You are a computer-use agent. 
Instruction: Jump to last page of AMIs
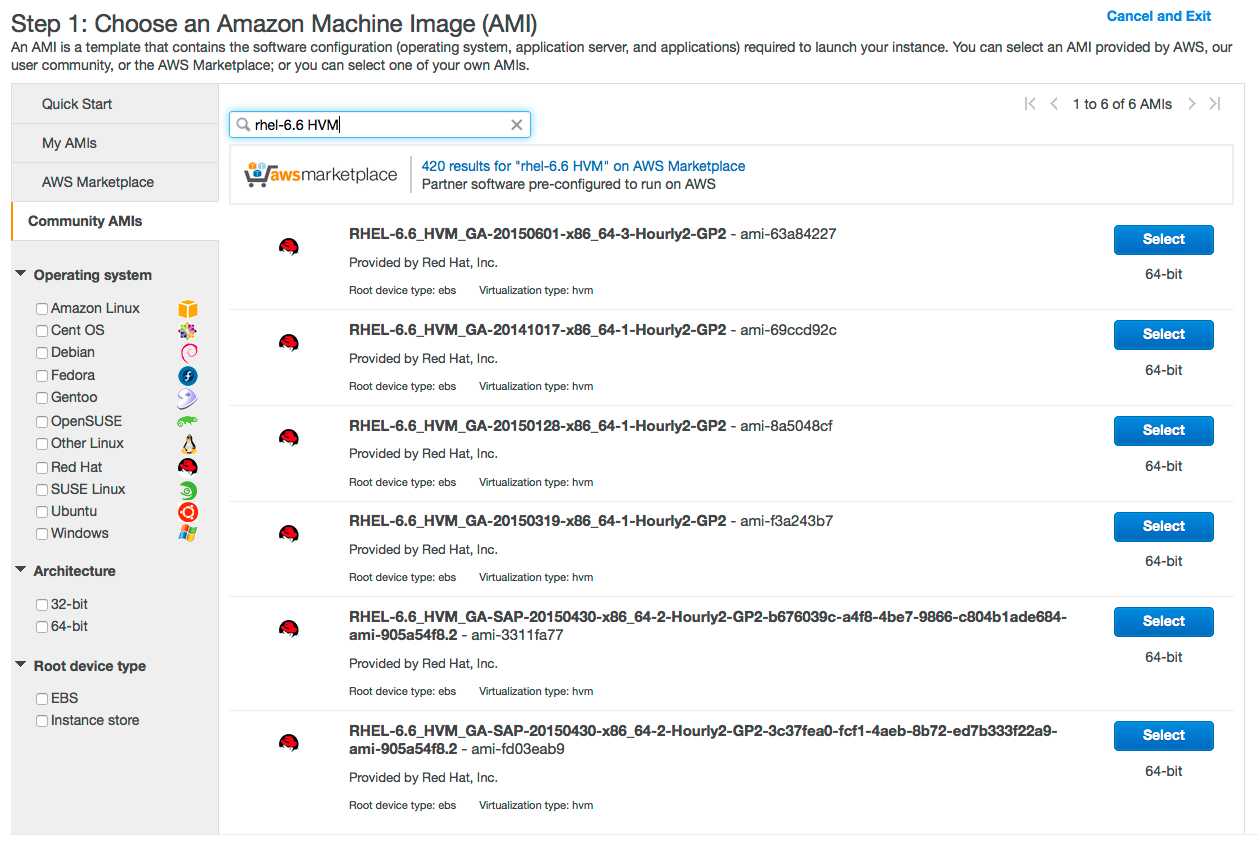pos(1215,104)
